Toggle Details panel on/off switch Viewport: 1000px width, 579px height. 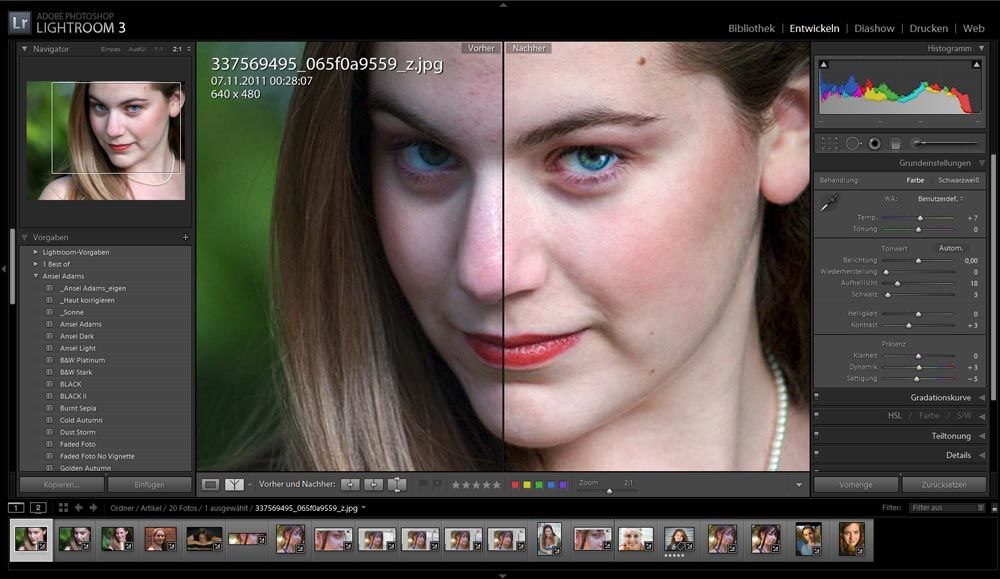pos(816,455)
